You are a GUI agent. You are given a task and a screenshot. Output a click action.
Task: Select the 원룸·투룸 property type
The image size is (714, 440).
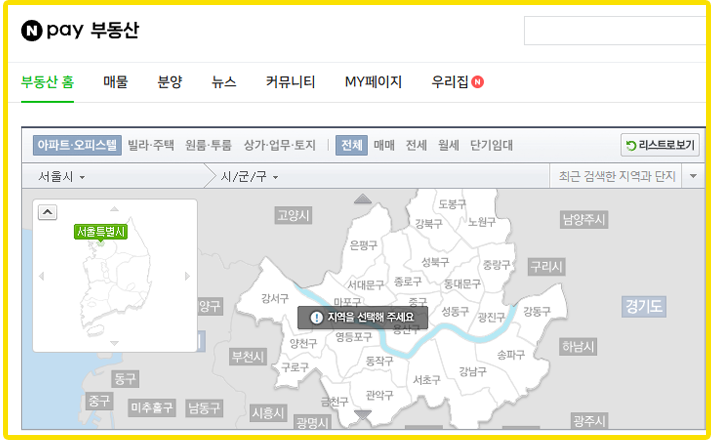point(208,145)
